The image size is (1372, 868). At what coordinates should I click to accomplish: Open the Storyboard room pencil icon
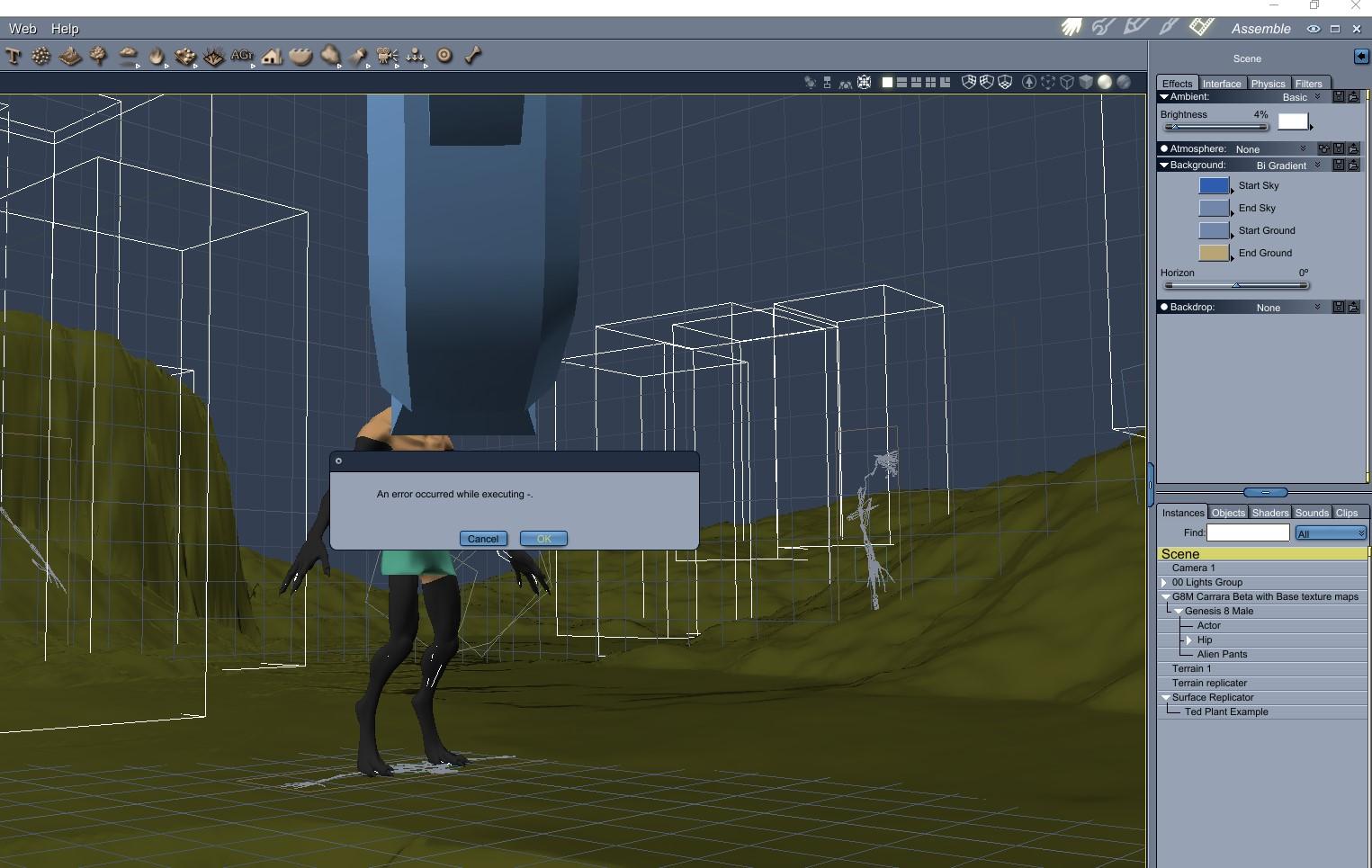pos(1136,28)
